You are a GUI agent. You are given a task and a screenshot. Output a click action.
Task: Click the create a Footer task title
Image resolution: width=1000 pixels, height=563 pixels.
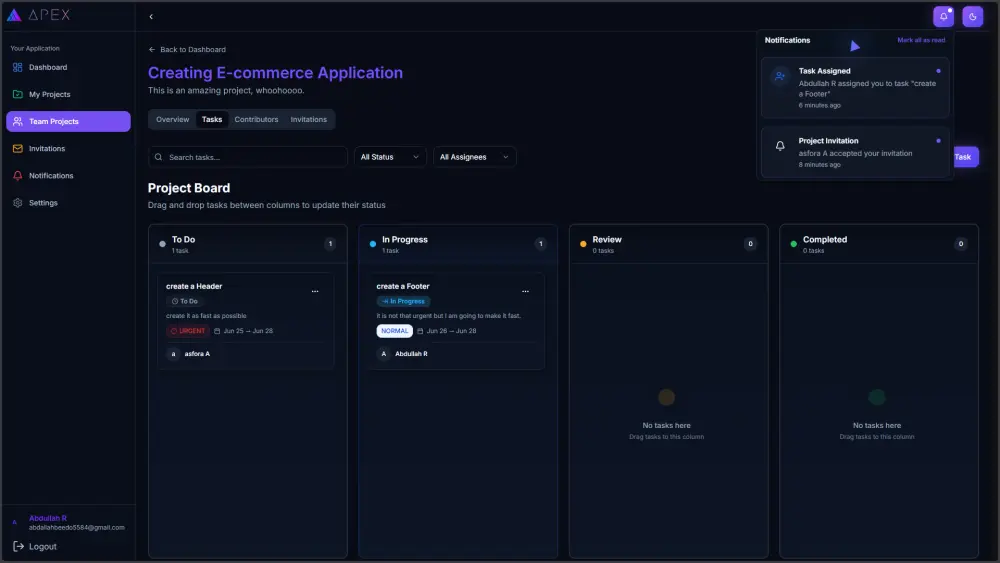click(403, 286)
